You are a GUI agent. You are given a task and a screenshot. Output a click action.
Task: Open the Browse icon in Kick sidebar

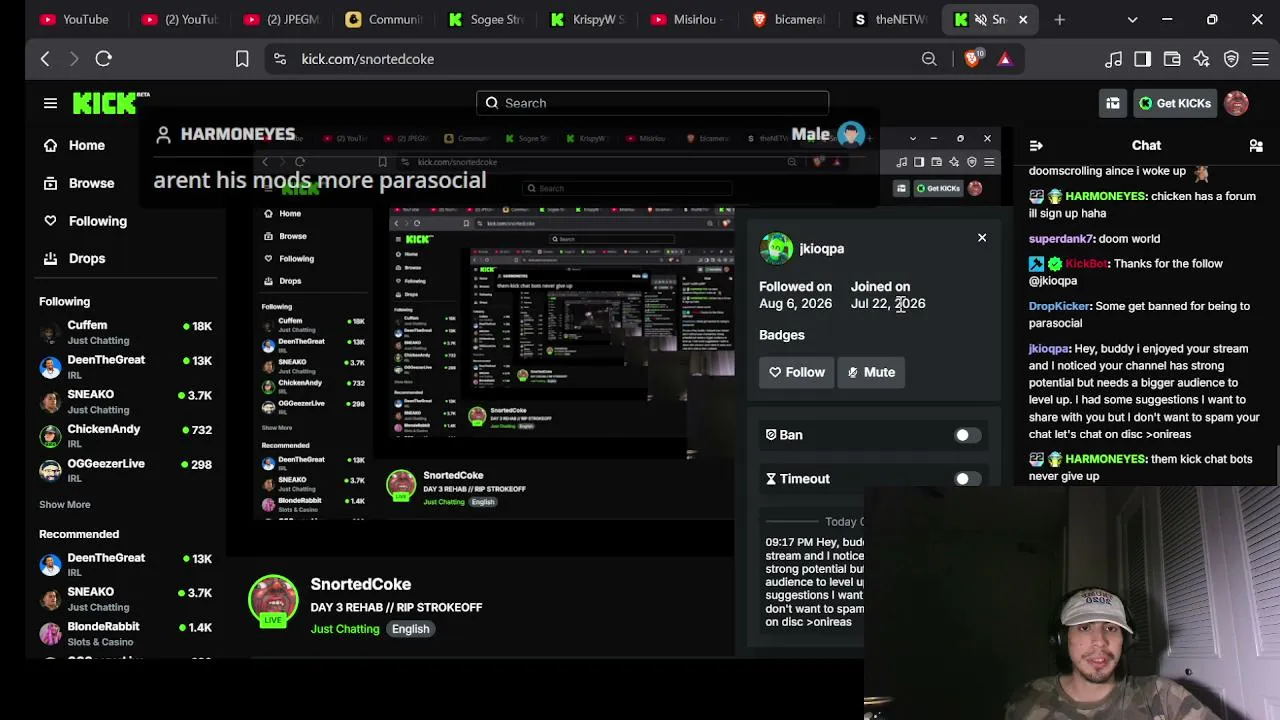(x=50, y=183)
